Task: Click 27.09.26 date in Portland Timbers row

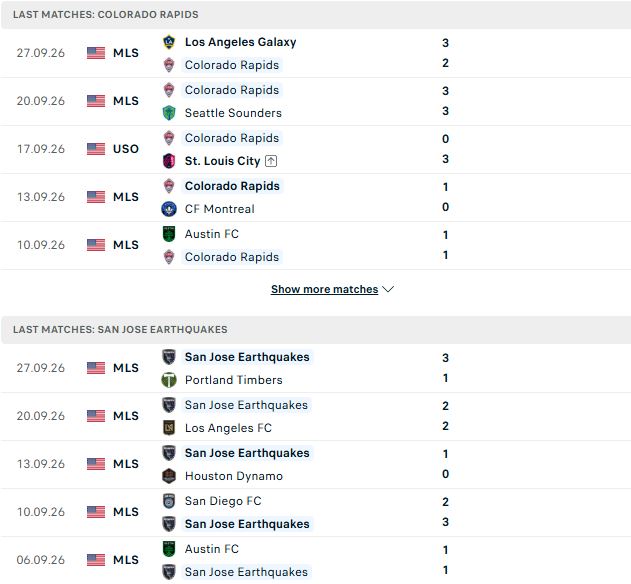Action: tap(41, 368)
